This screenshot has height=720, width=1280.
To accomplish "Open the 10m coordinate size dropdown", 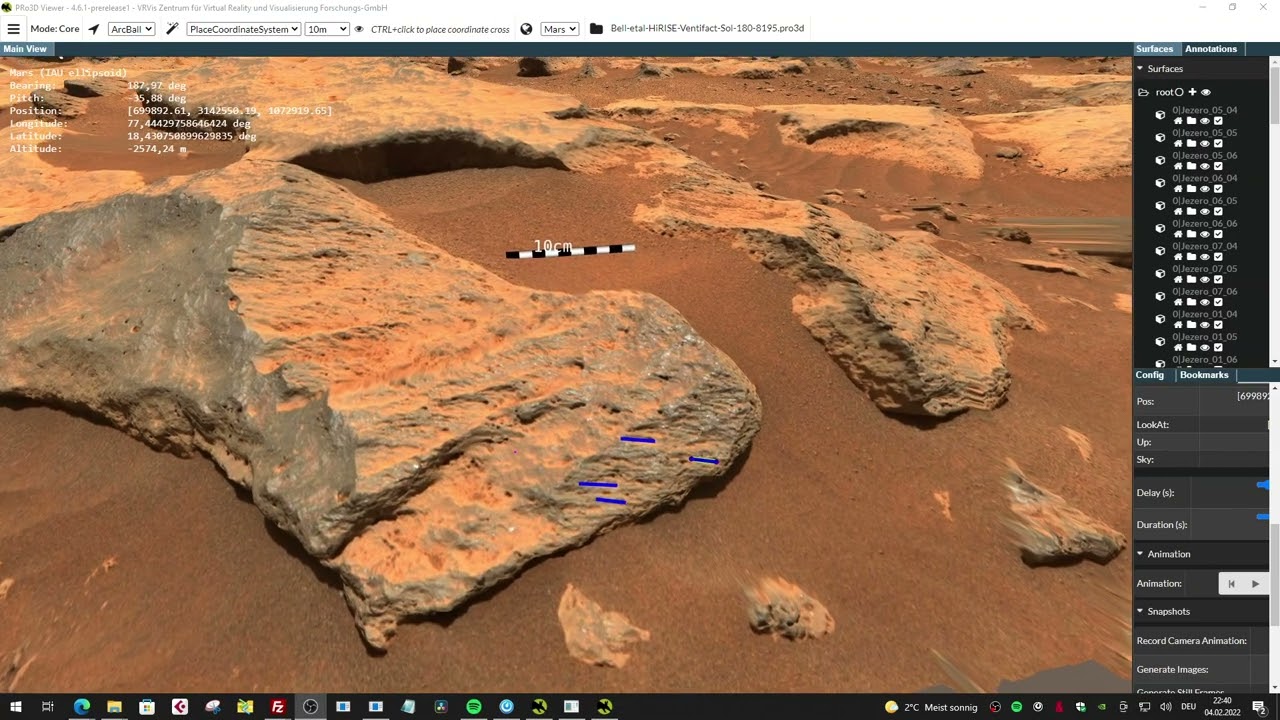I will 327,29.
